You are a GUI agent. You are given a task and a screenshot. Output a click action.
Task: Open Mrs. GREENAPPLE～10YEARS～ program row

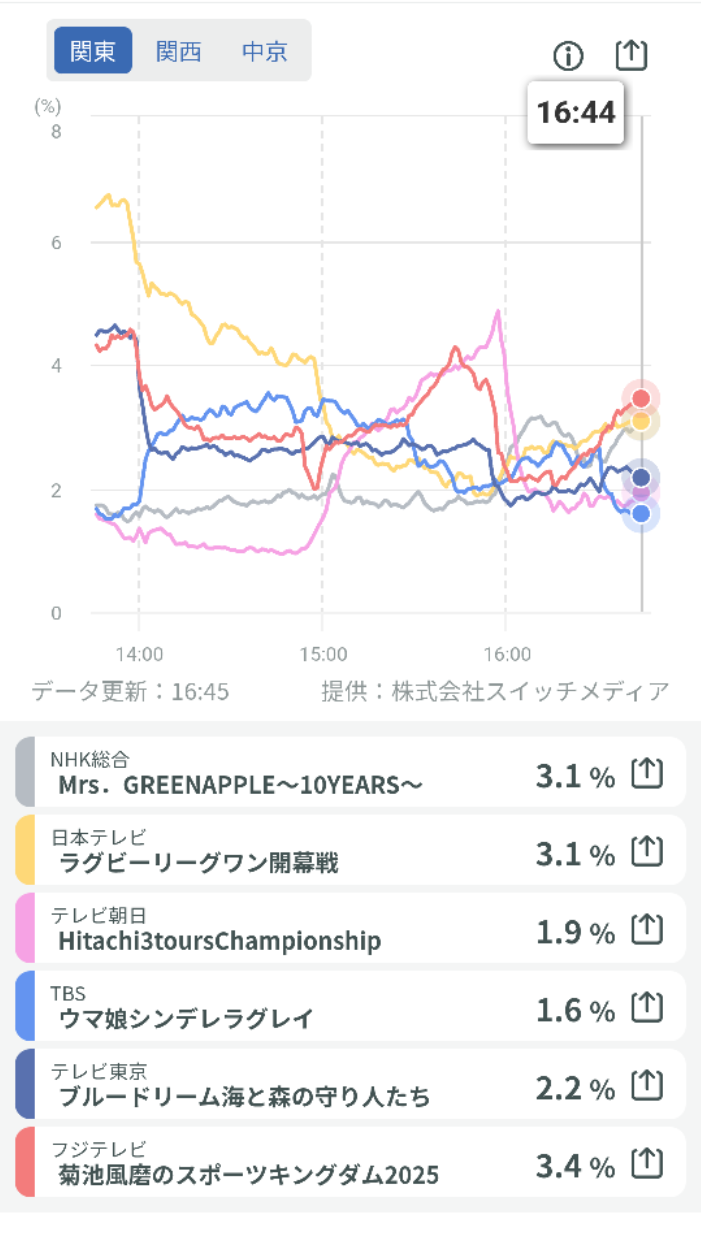pyautogui.click(x=240, y=784)
